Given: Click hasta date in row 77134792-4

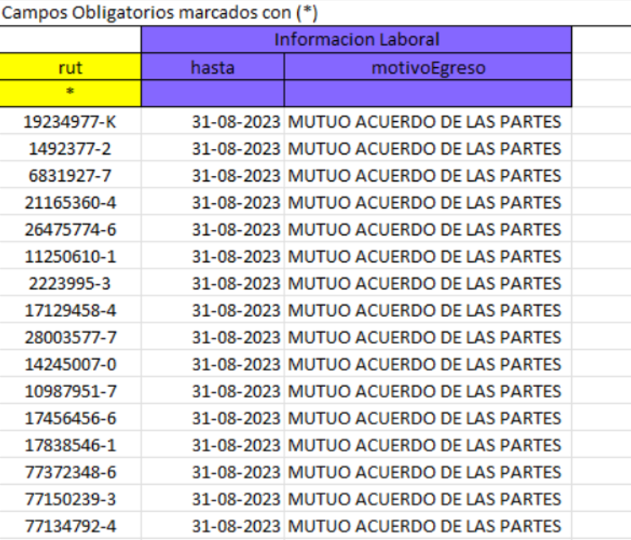Looking at the screenshot, I should pos(213,526).
